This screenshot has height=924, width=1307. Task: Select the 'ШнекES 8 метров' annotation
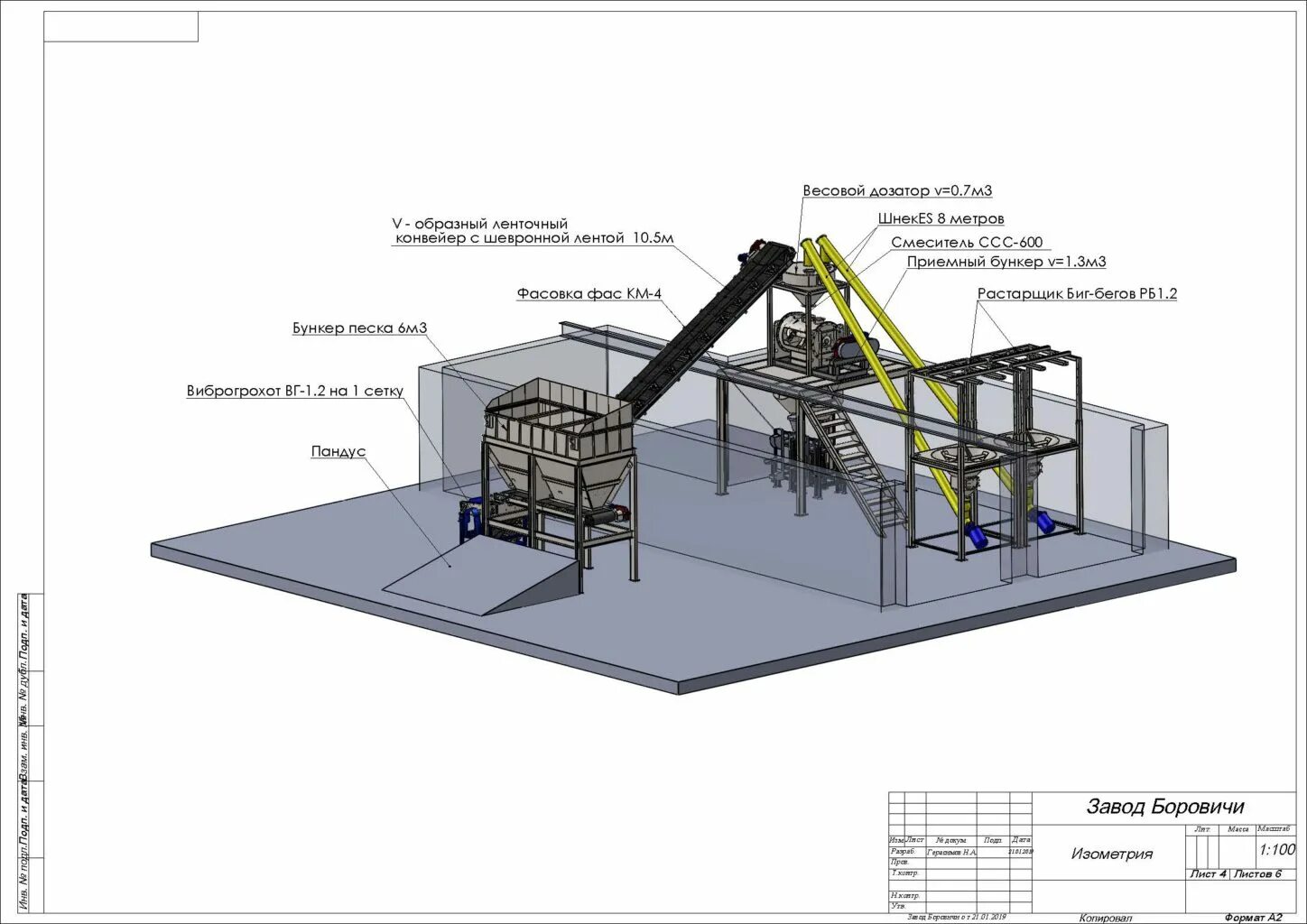(941, 218)
